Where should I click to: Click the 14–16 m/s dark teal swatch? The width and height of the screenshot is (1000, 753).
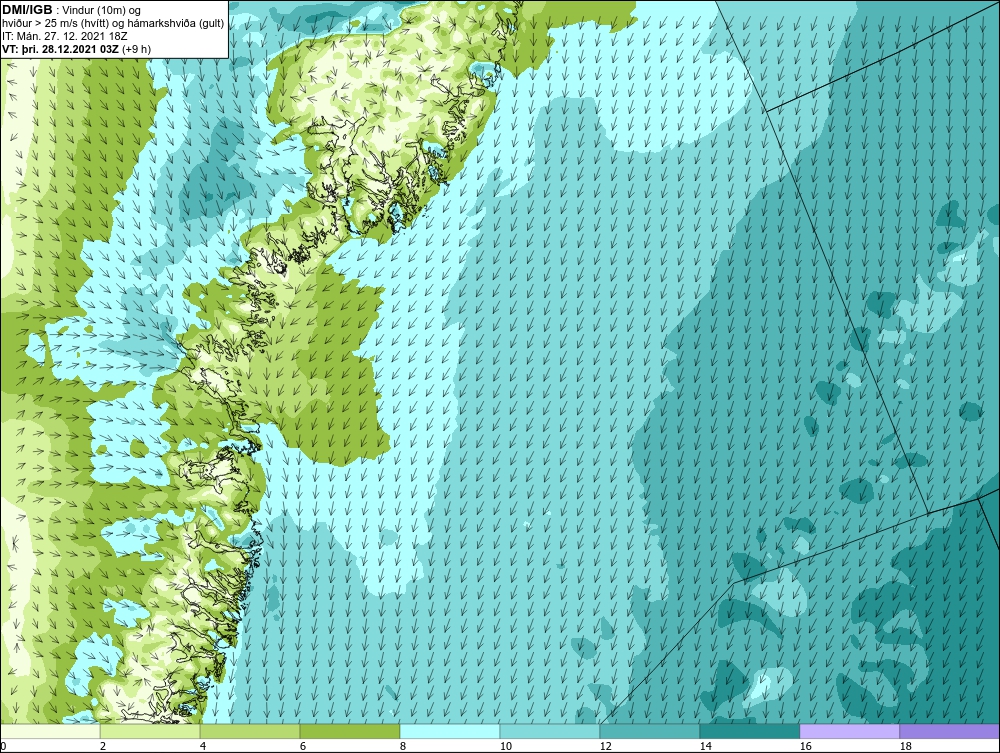pos(749,731)
